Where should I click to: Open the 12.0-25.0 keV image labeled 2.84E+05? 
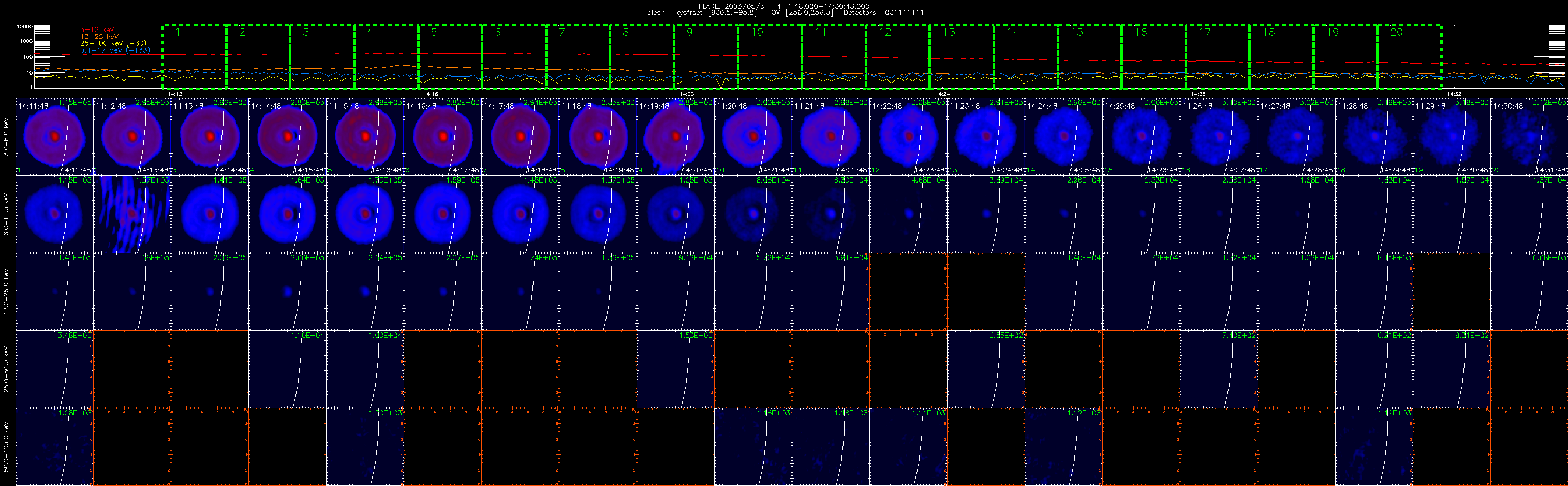click(x=365, y=292)
